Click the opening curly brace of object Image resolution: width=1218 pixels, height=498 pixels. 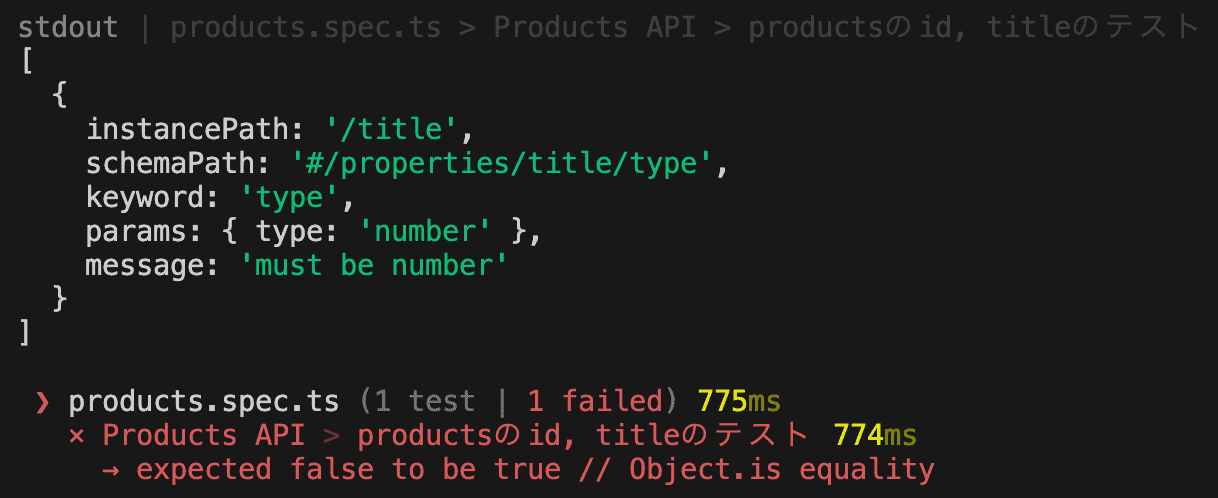(59, 96)
